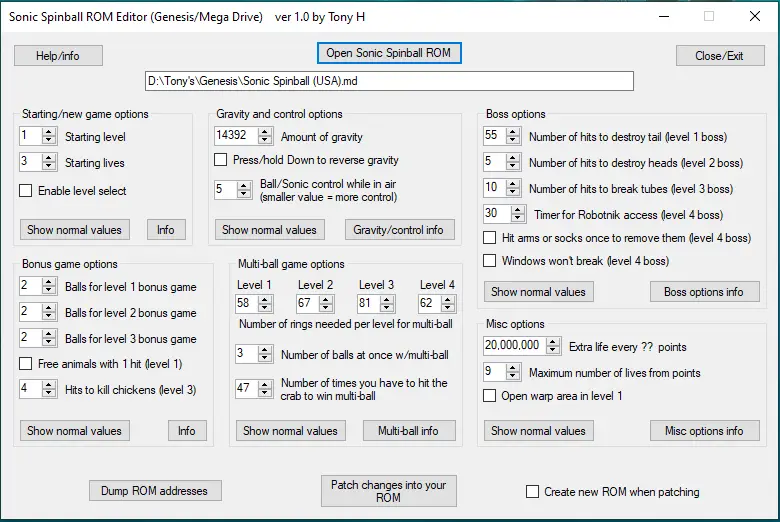The image size is (780, 522).
Task: Click the Starting lives number field
Action: tap(31, 162)
